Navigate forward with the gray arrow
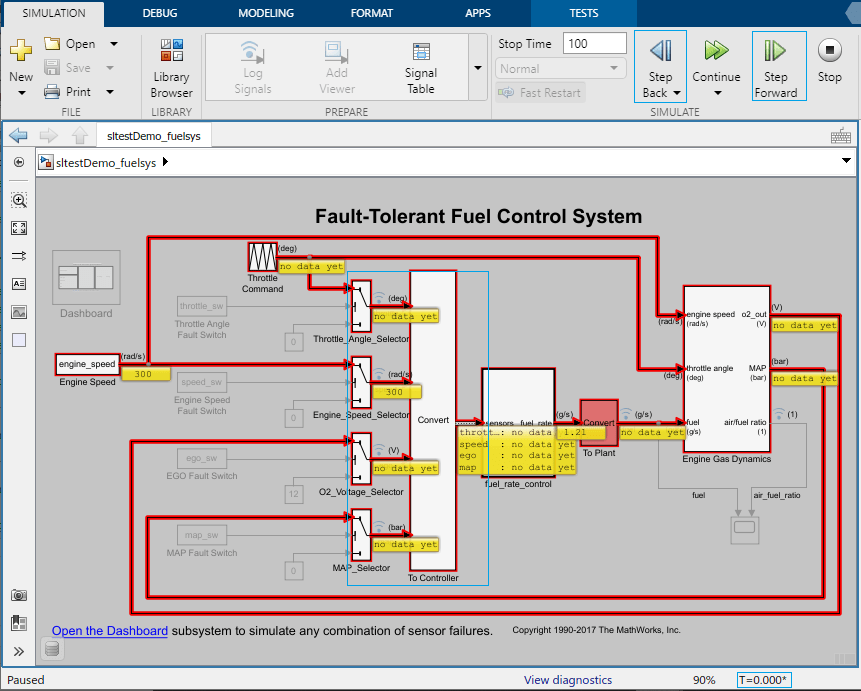This screenshot has width=861, height=691. point(49,135)
